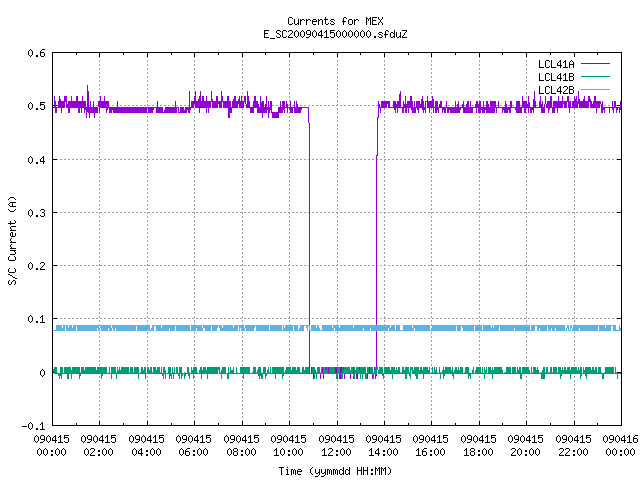This screenshot has height=480, width=640.
Task: Click the 090416 00:00 x-axis label
Action: click(x=621, y=445)
